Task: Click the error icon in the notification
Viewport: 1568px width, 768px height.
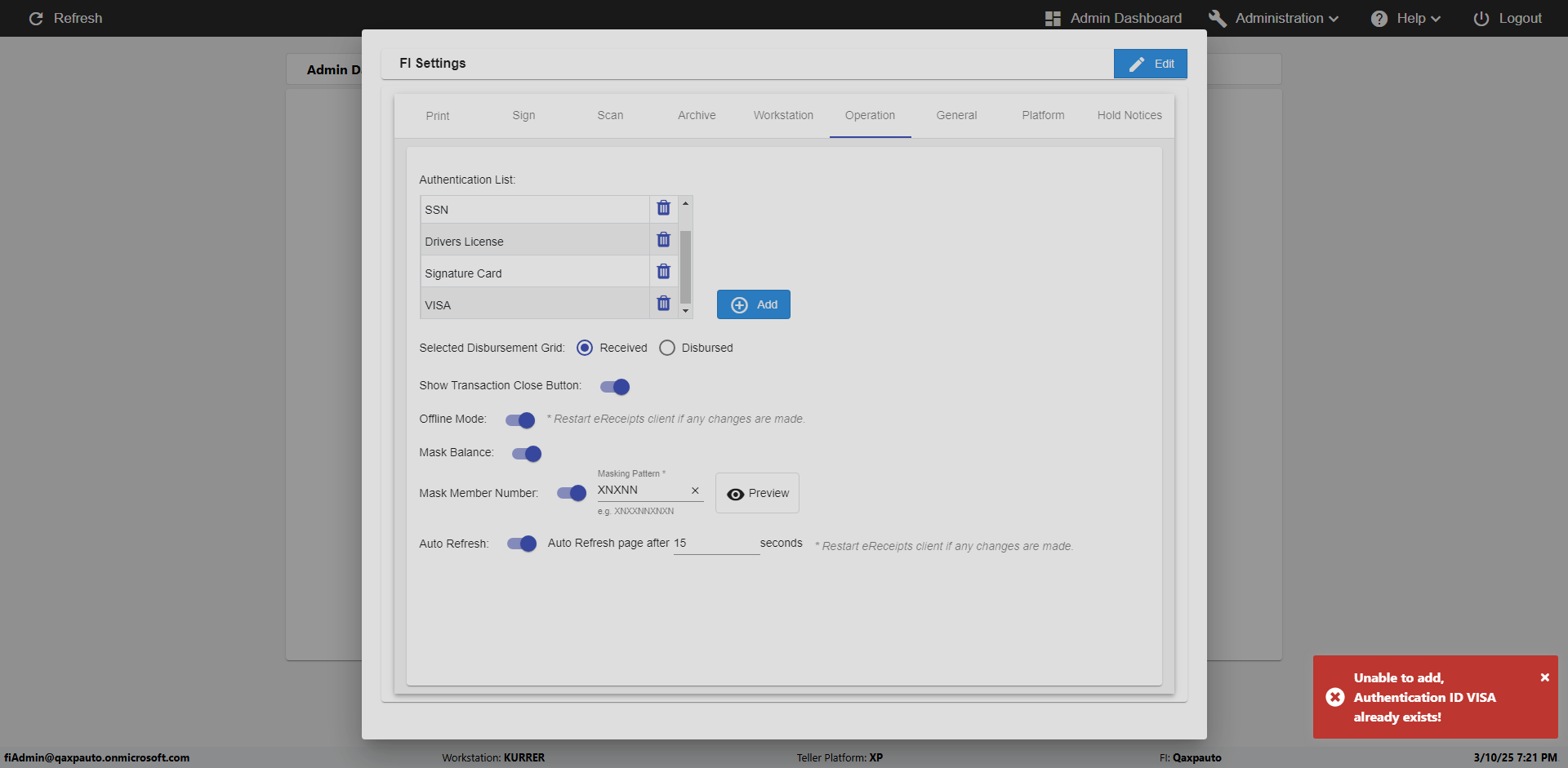Action: click(x=1335, y=697)
